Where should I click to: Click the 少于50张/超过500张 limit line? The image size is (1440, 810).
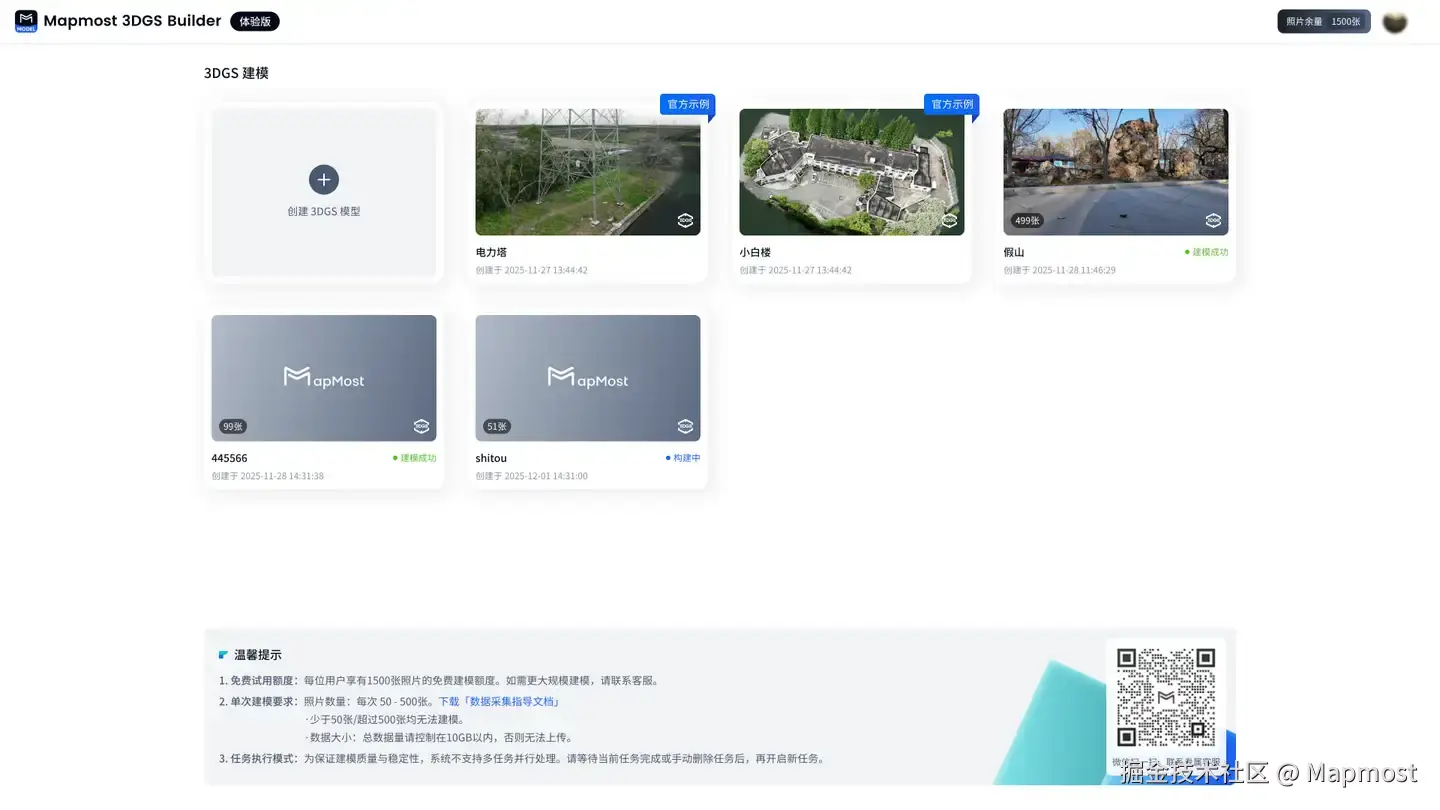coord(385,720)
